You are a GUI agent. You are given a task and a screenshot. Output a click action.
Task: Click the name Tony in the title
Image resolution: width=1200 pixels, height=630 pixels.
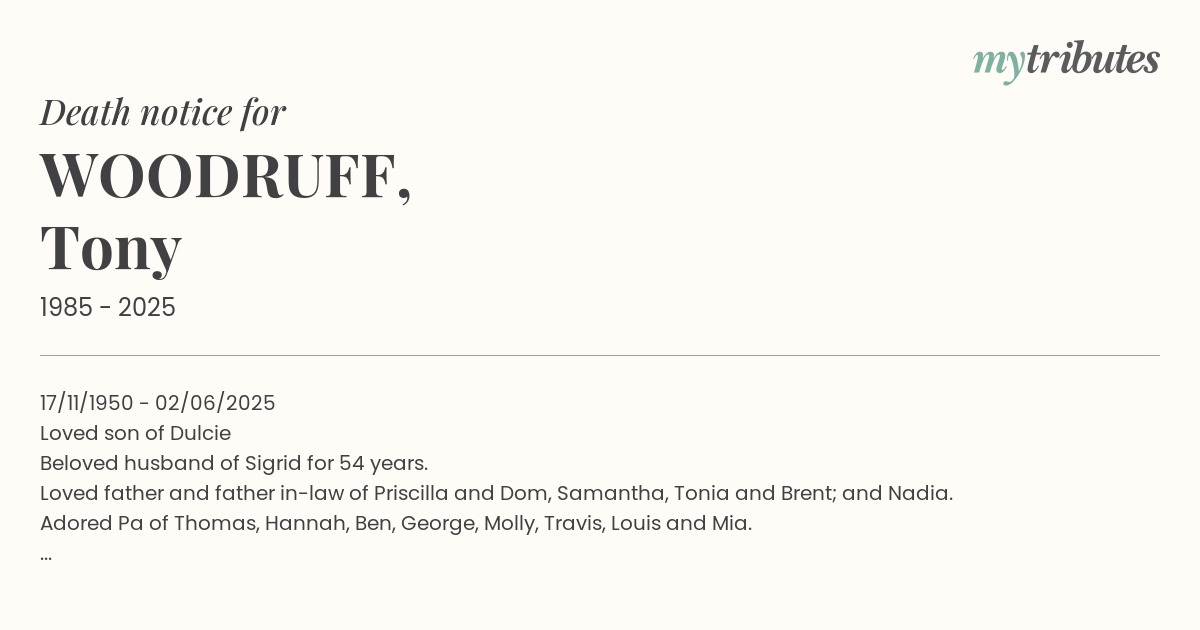click(111, 249)
